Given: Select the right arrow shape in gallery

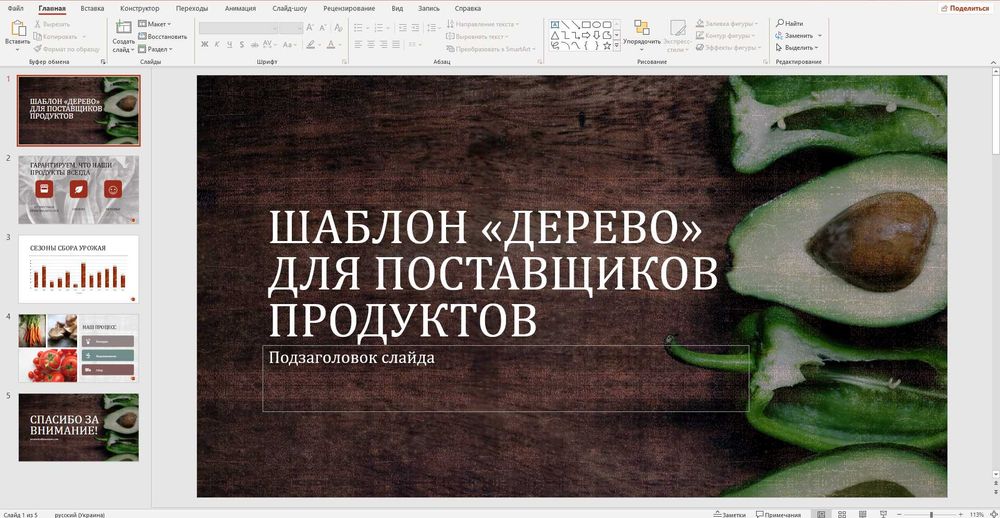Looking at the screenshot, I should point(586,35).
